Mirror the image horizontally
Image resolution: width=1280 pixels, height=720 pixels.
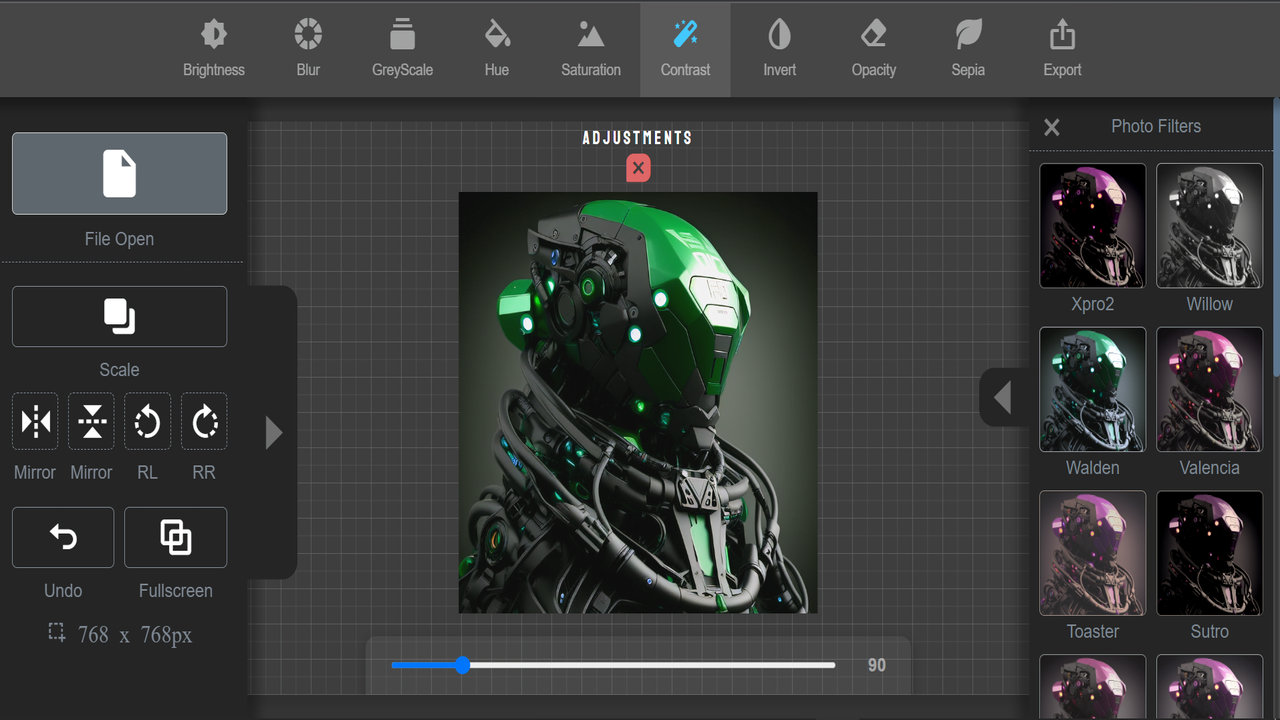[x=35, y=421]
